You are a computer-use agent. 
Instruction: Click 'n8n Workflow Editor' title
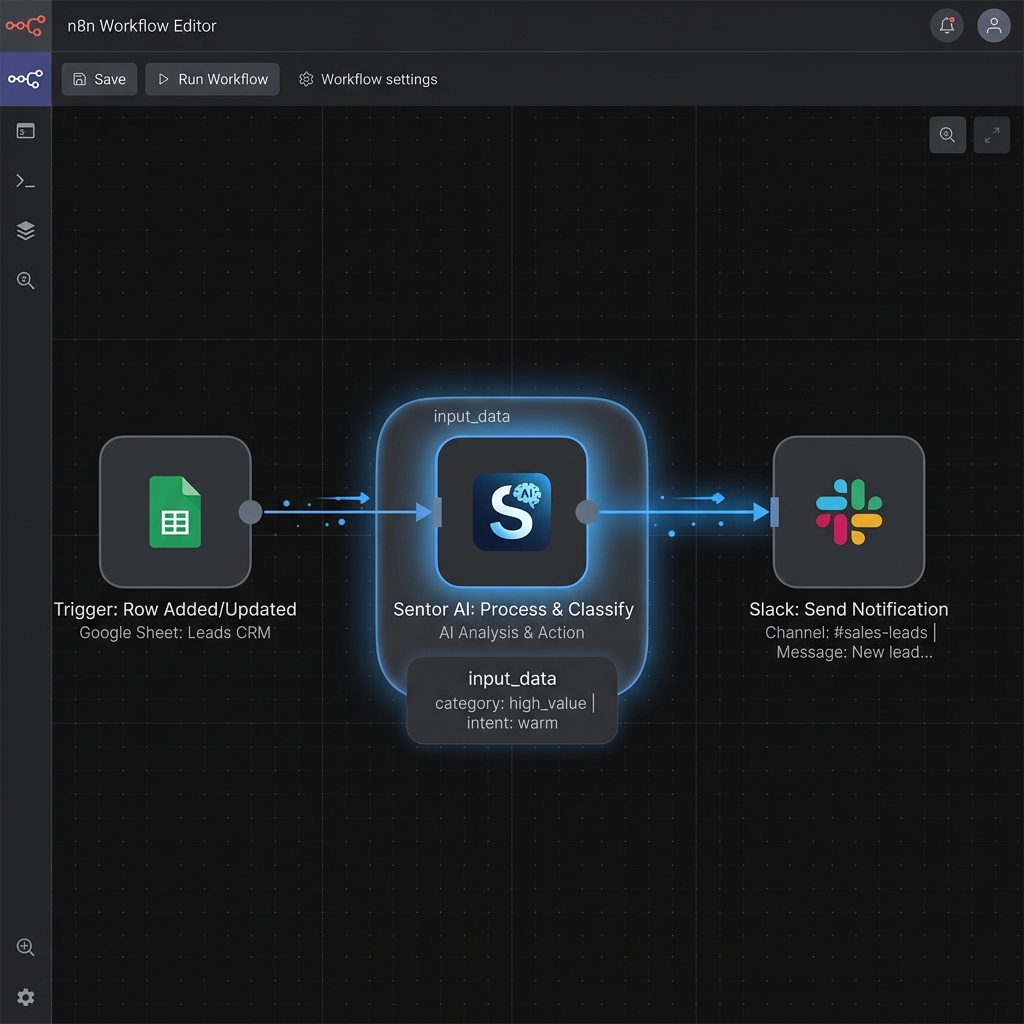(x=142, y=25)
